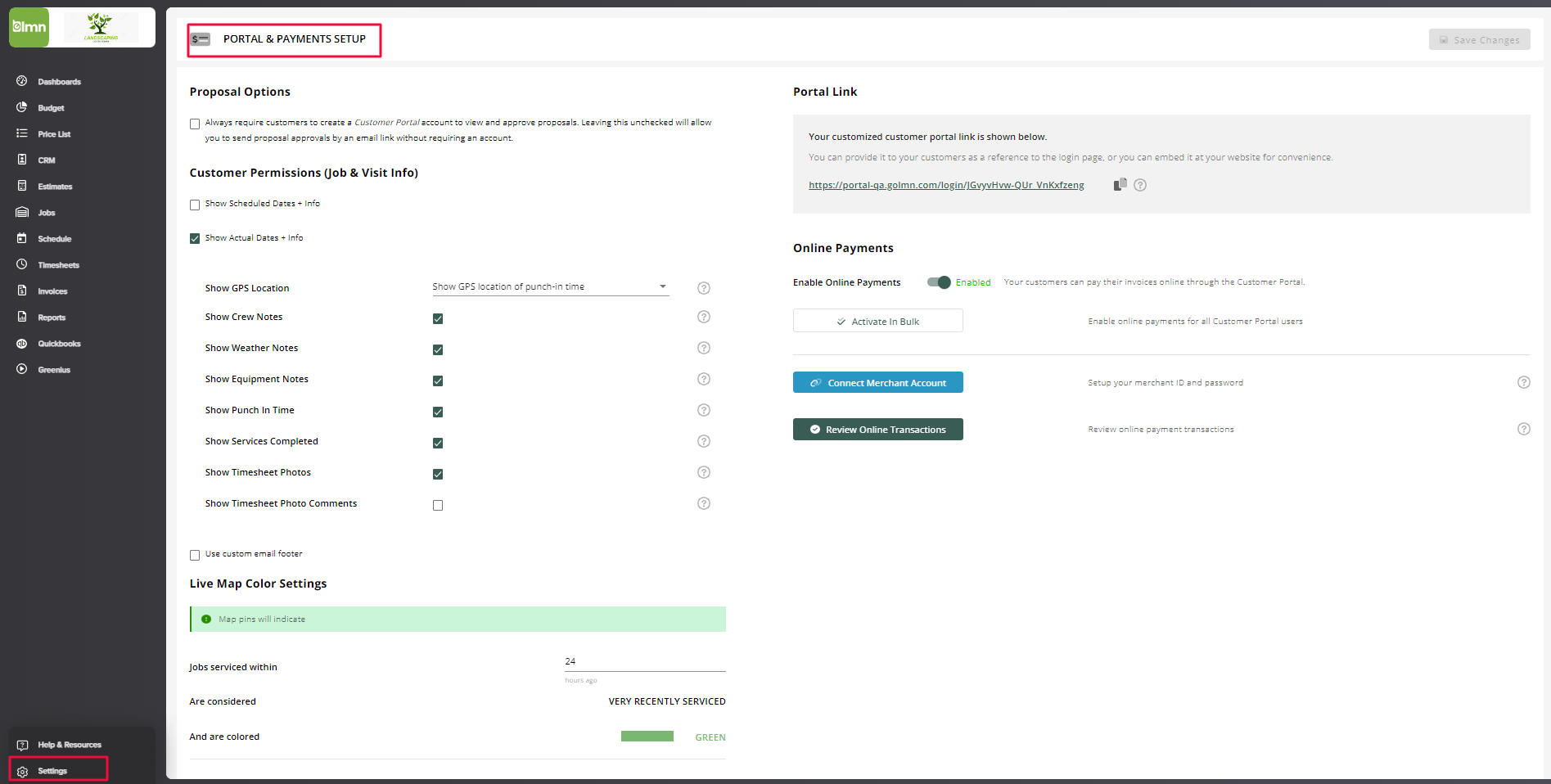
Task: Toggle the Show Weather Notes checkbox
Action: coord(438,349)
